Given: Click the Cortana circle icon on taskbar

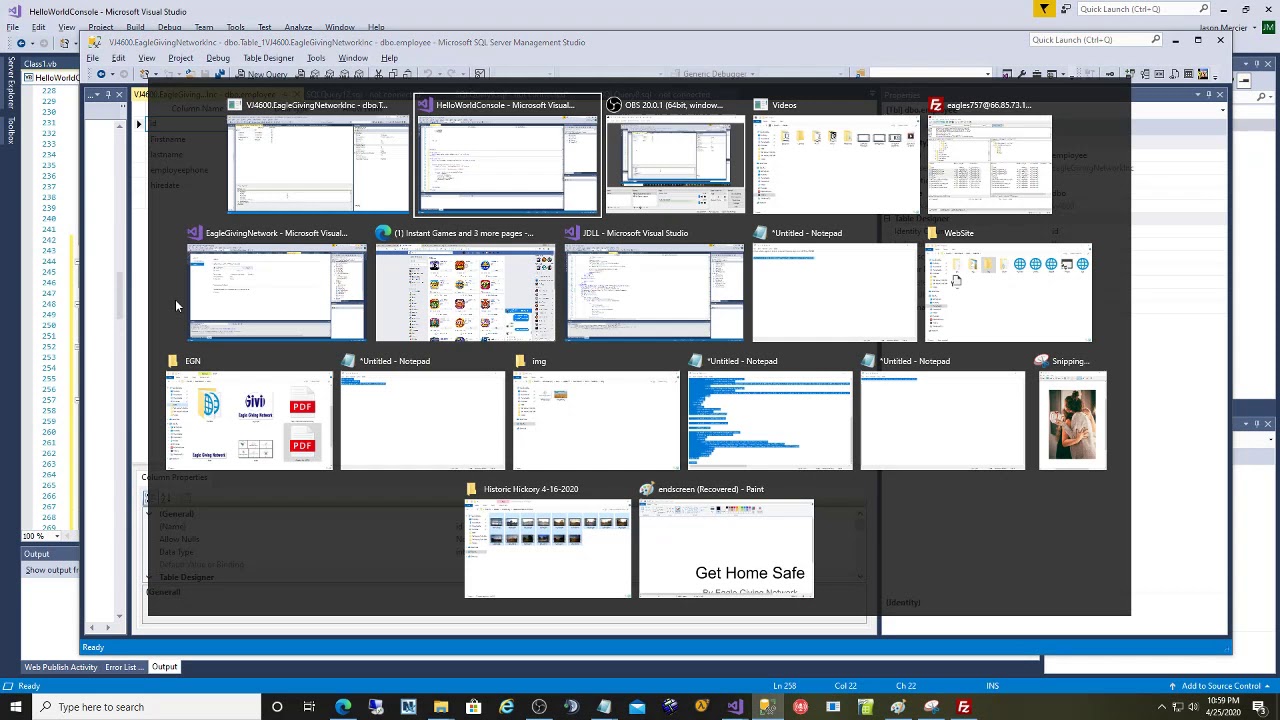Looking at the screenshot, I should coord(277,707).
